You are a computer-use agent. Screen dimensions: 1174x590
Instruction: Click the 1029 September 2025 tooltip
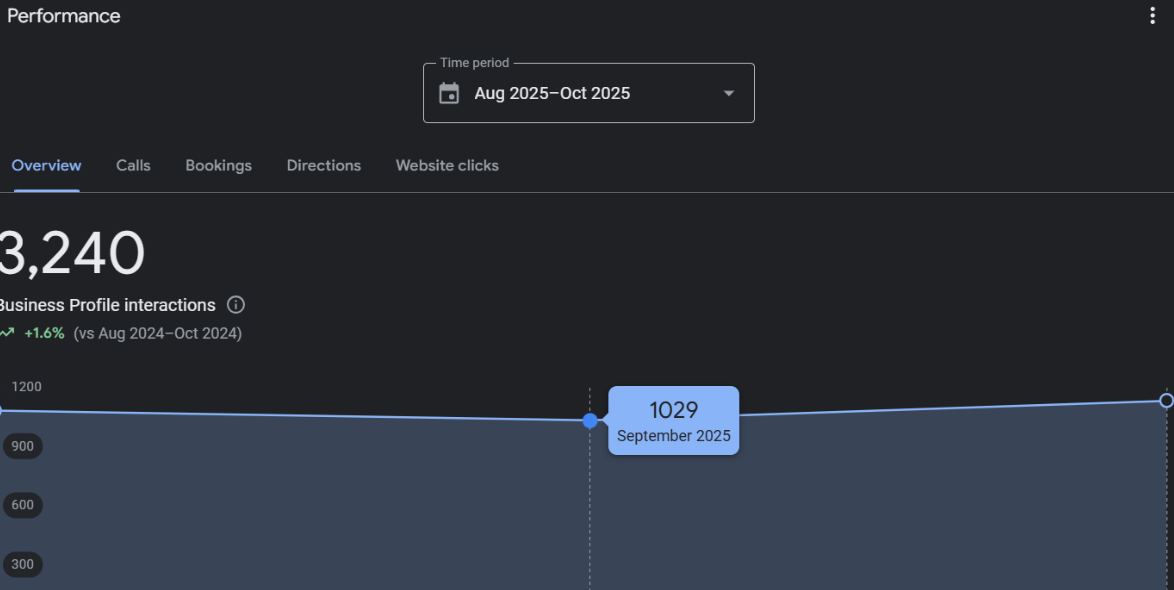(x=673, y=421)
